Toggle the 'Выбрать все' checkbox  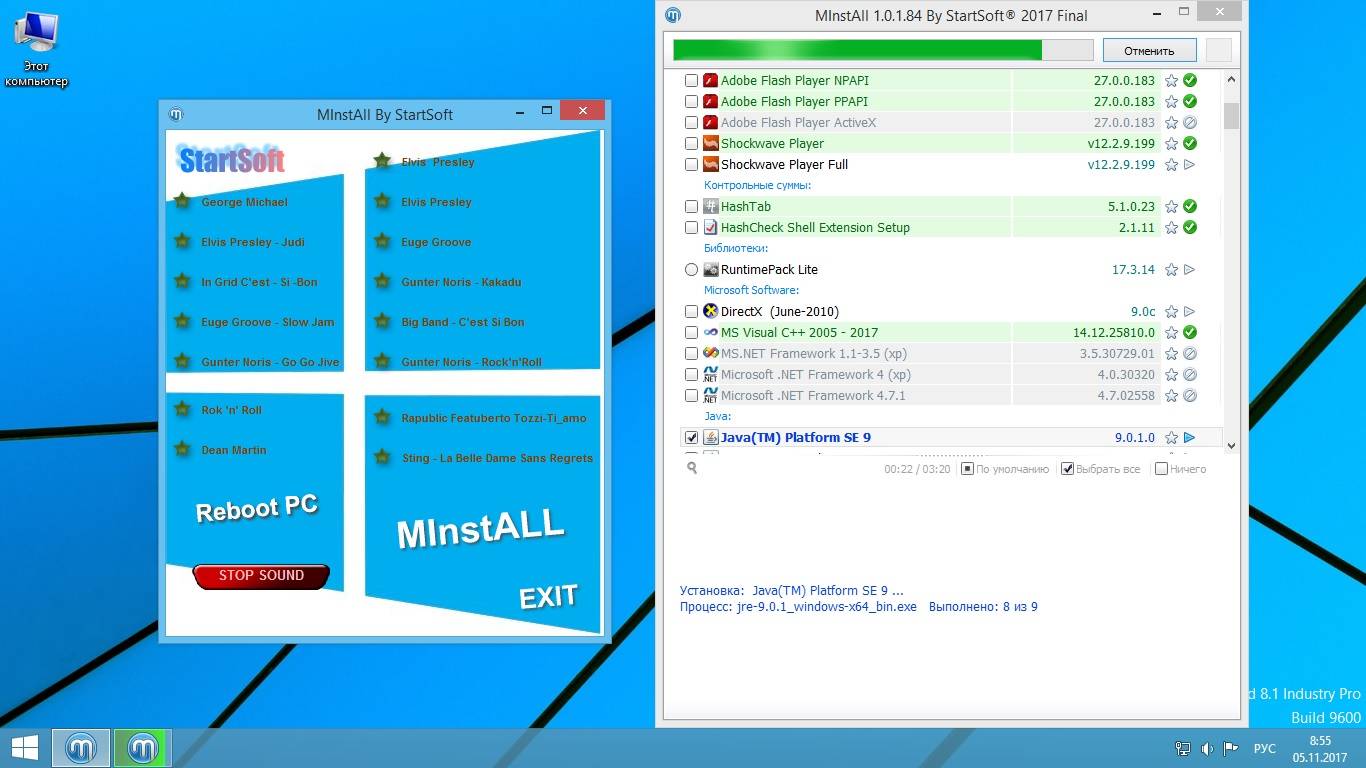click(1067, 468)
